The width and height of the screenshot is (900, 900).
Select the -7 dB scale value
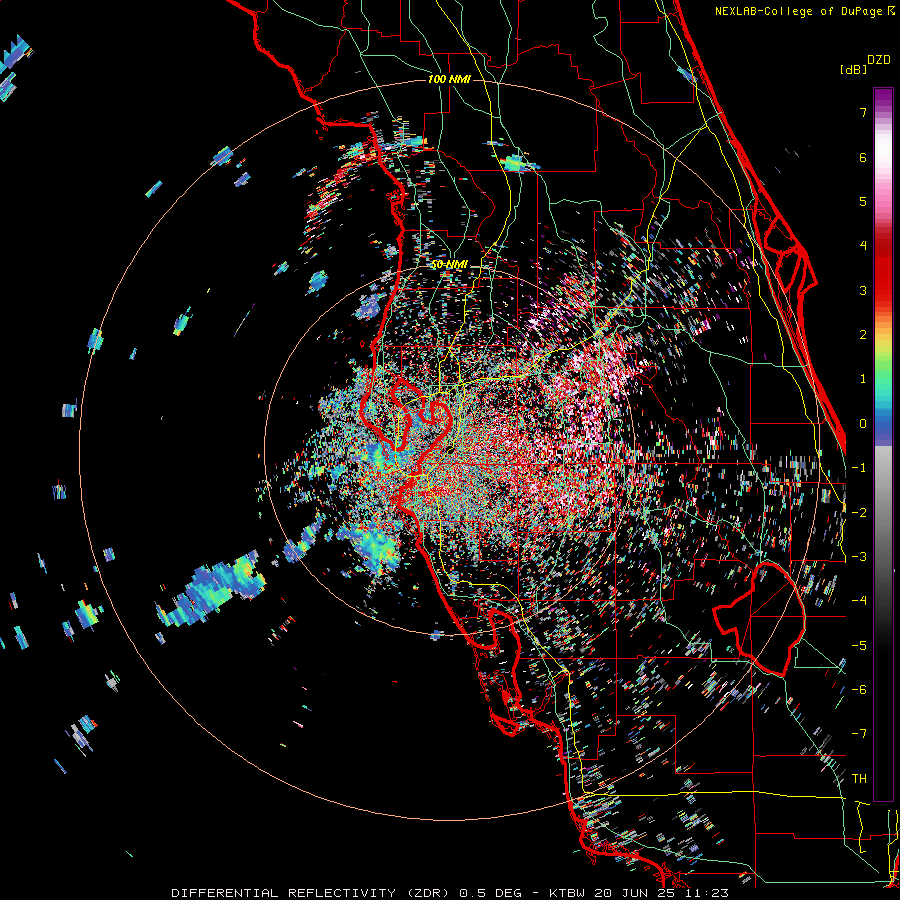[x=859, y=734]
